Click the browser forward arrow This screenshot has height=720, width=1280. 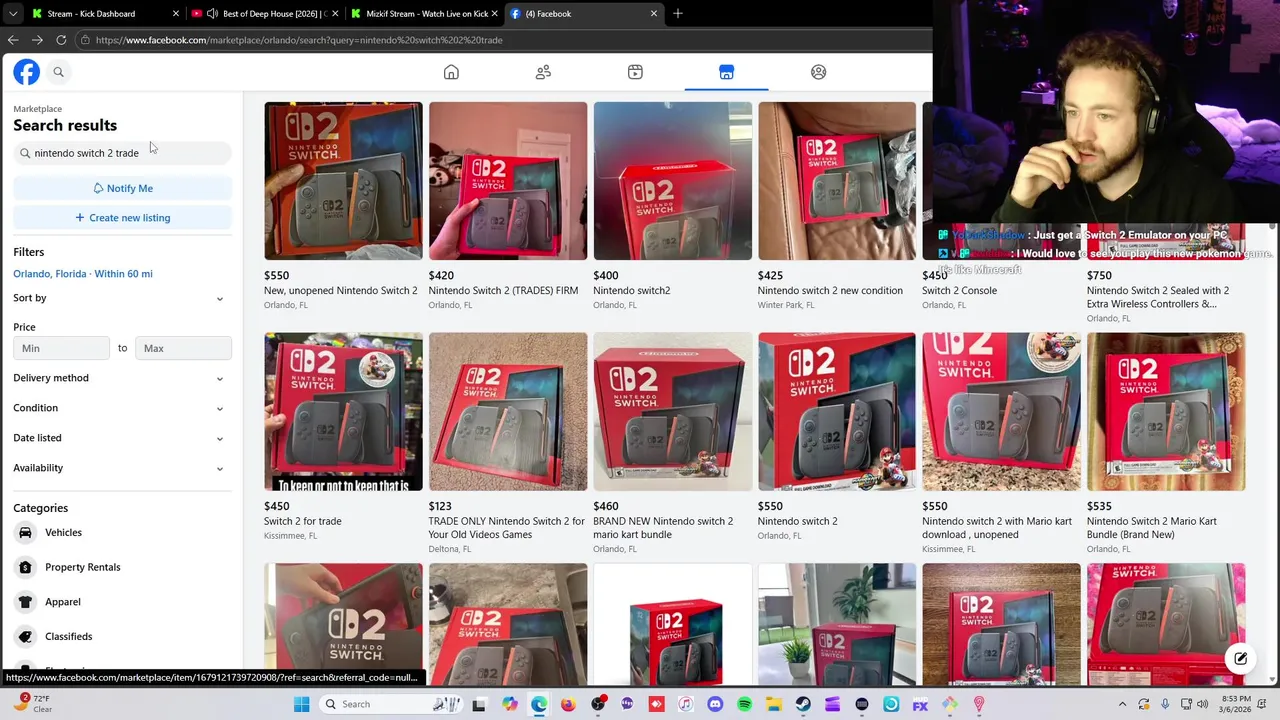37,40
